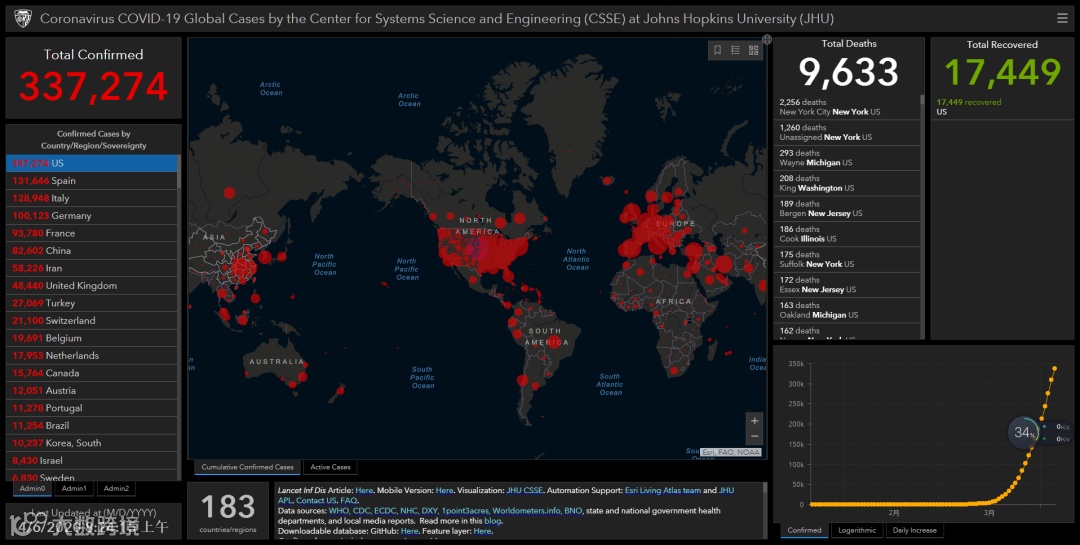Click the topmost data point on chart
Viewport: 1080px width, 545px height.
point(1054,369)
